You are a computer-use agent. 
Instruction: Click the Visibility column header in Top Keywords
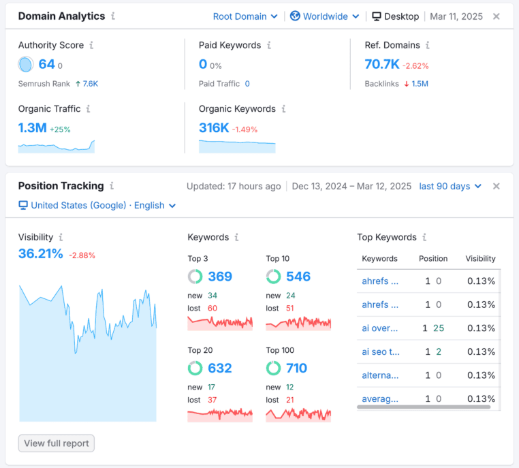click(480, 259)
